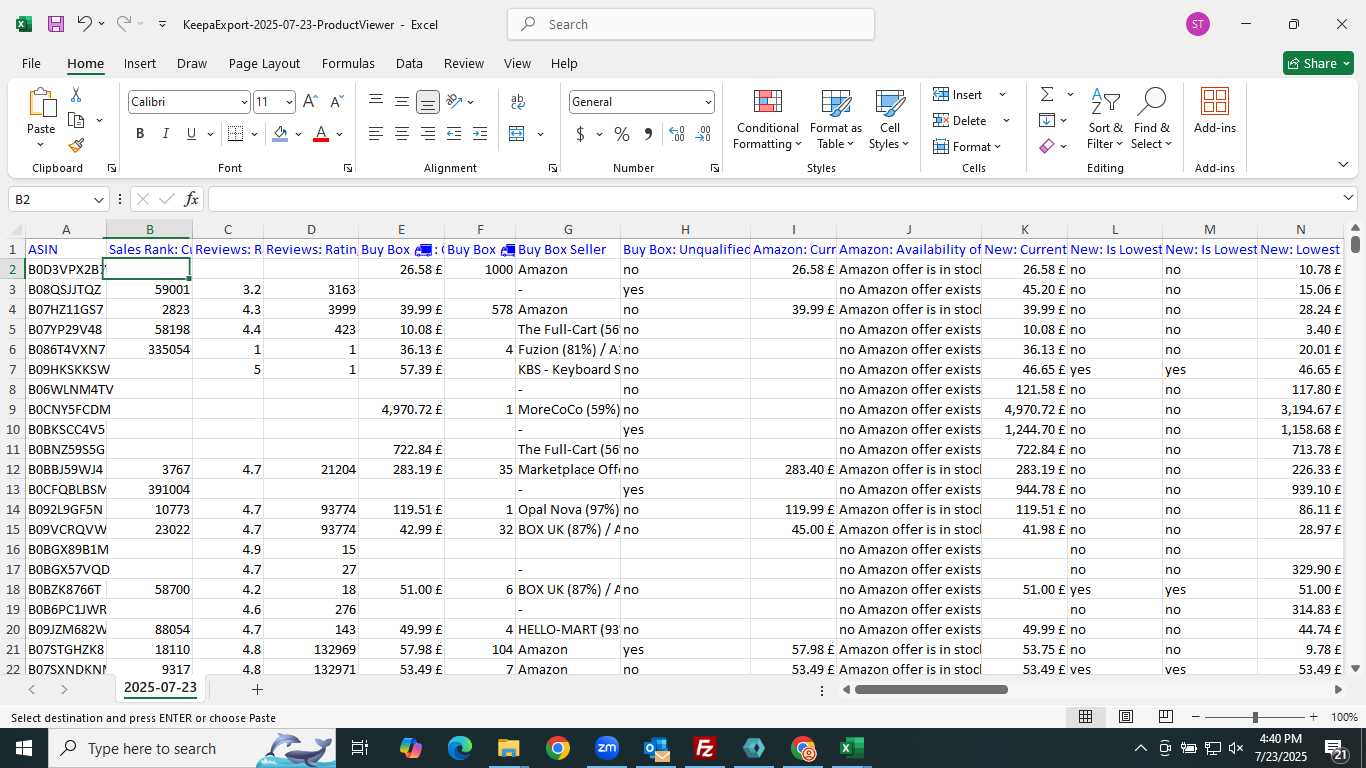Viewport: 1366px width, 768px height.
Task: Open Find & Select button
Action: tap(1151, 118)
